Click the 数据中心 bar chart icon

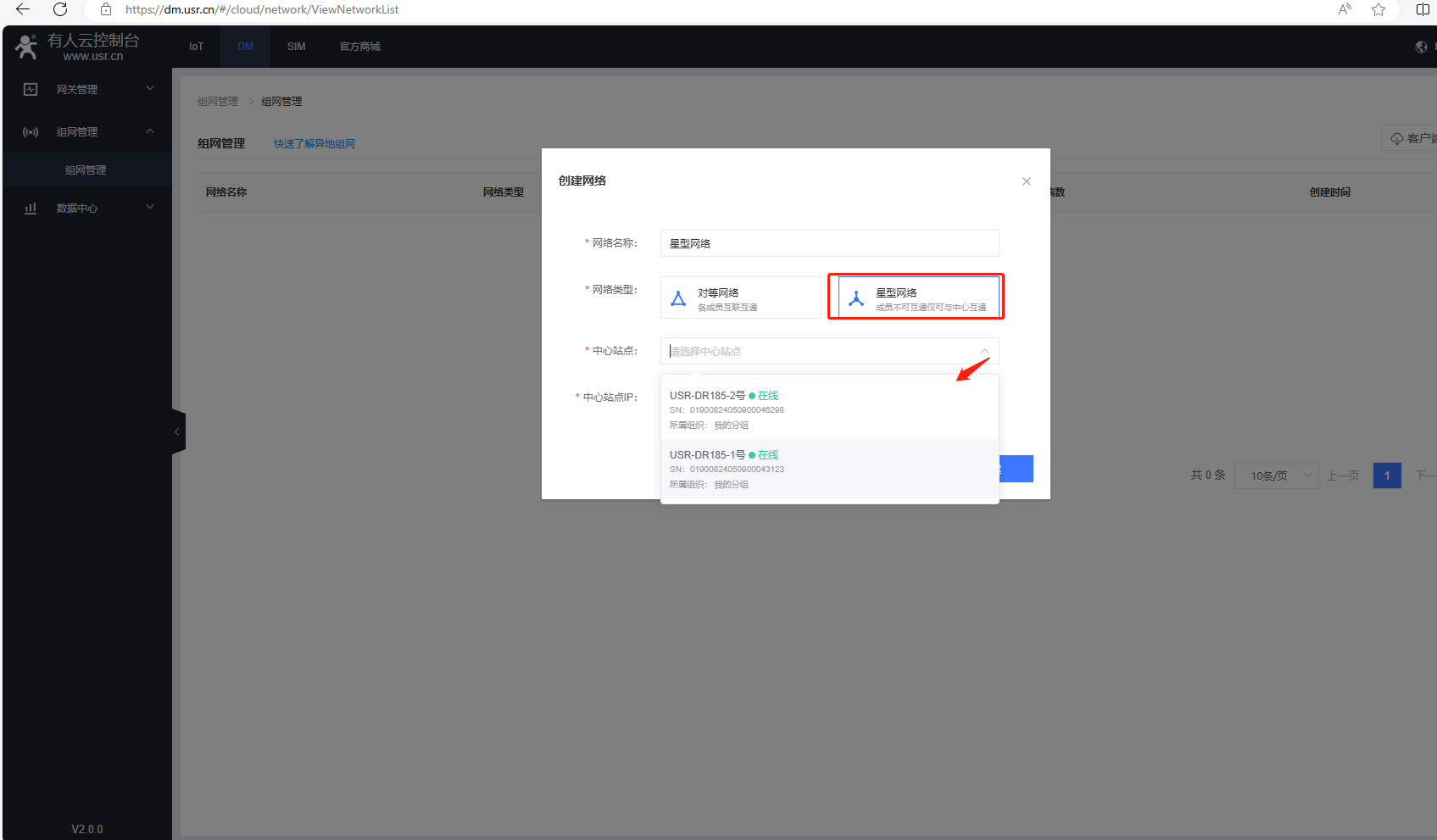31,208
